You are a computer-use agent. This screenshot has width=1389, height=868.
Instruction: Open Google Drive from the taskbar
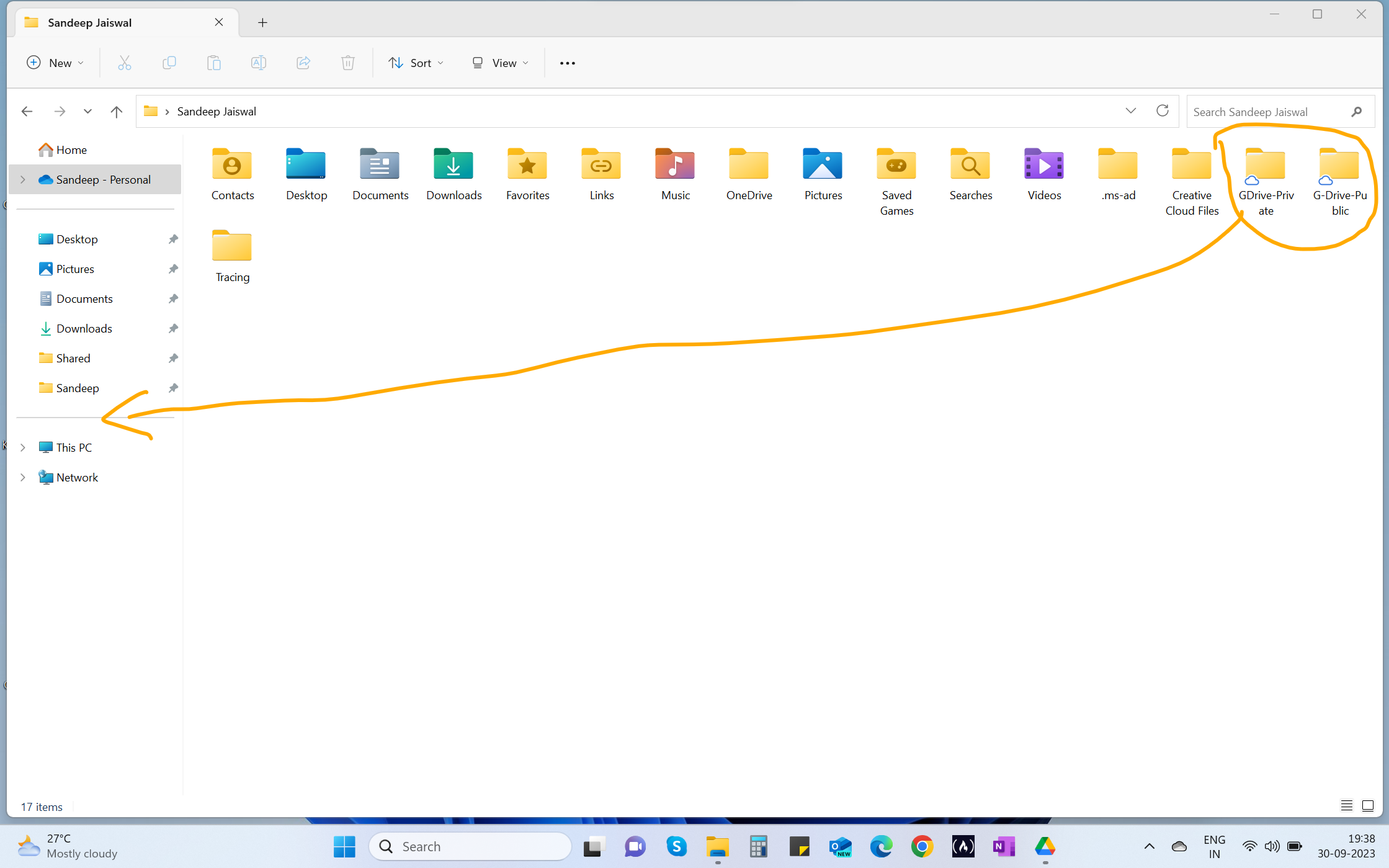pyautogui.click(x=1045, y=846)
